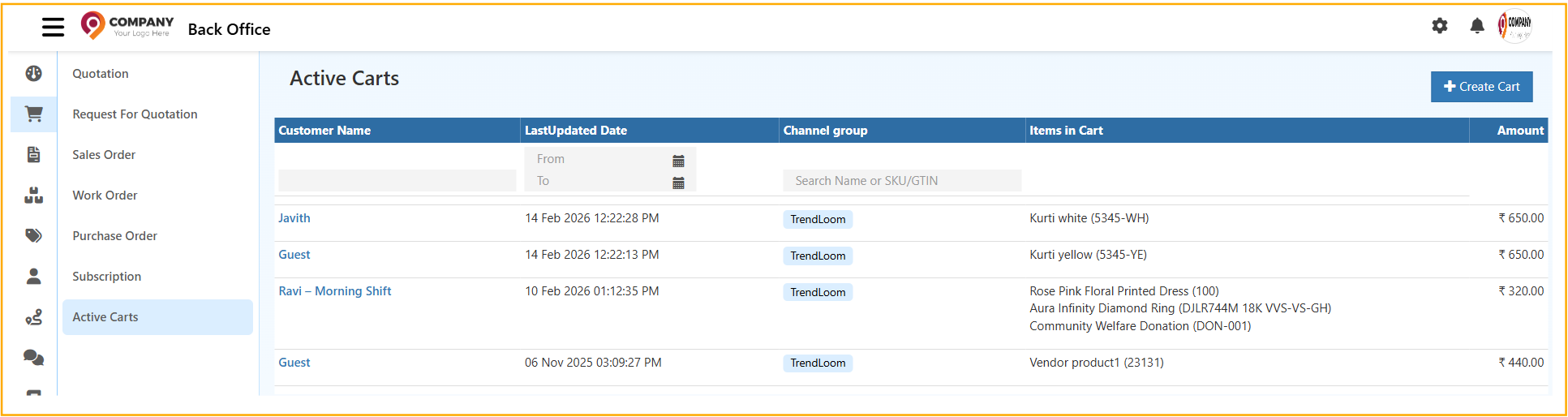Open the user person sidebar icon

pos(33,277)
